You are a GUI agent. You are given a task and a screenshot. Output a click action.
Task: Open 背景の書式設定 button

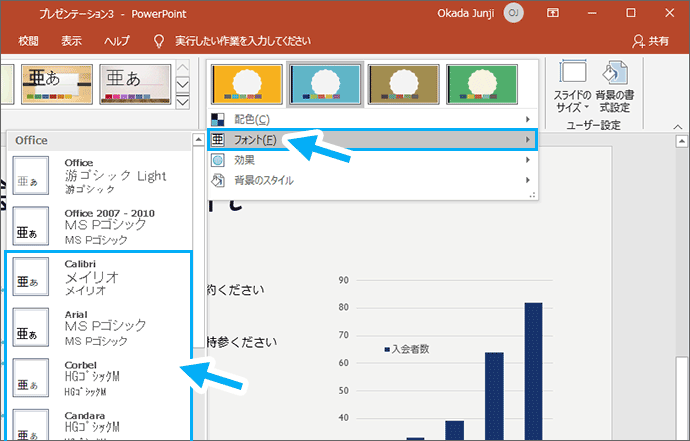point(615,86)
